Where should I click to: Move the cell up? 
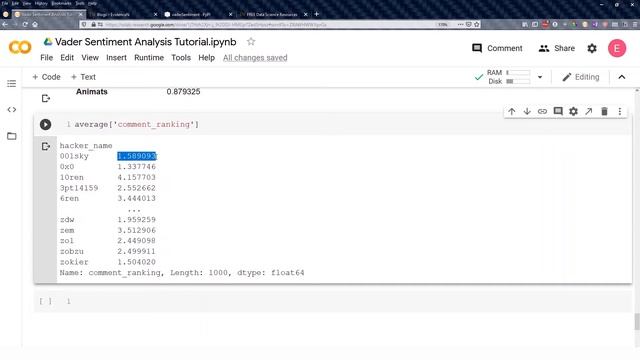511,111
